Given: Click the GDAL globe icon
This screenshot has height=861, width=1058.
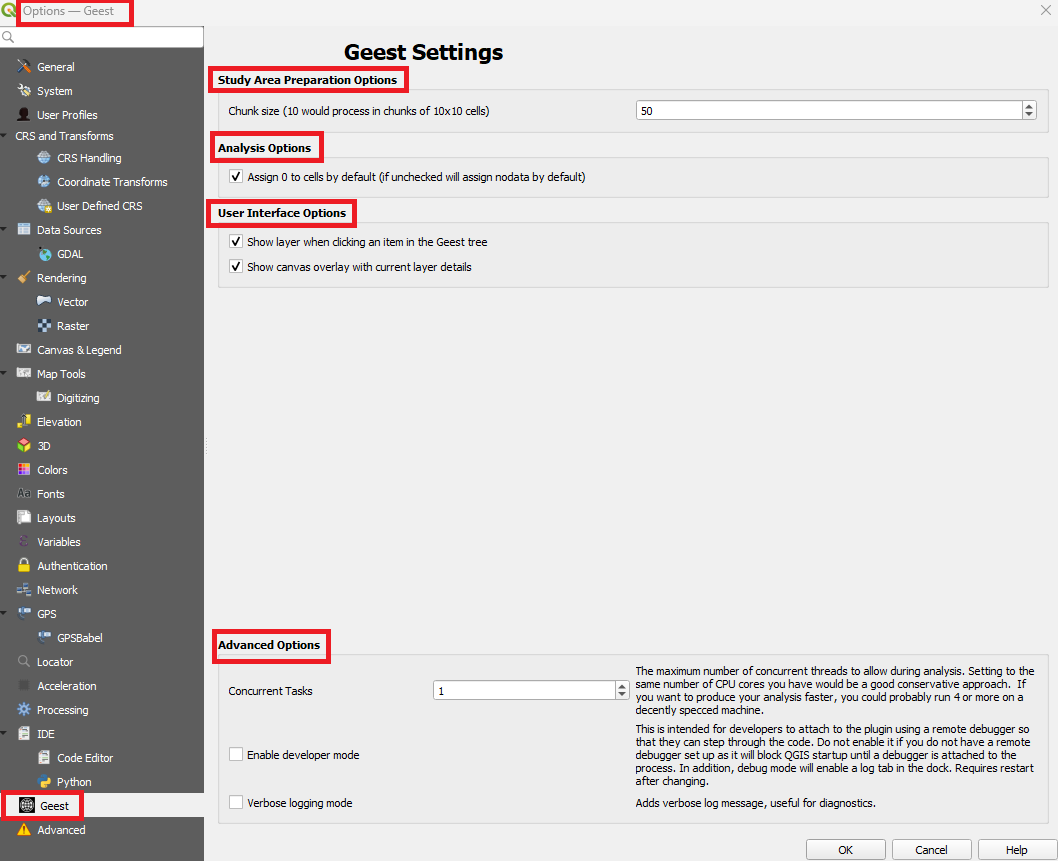Looking at the screenshot, I should click(44, 254).
